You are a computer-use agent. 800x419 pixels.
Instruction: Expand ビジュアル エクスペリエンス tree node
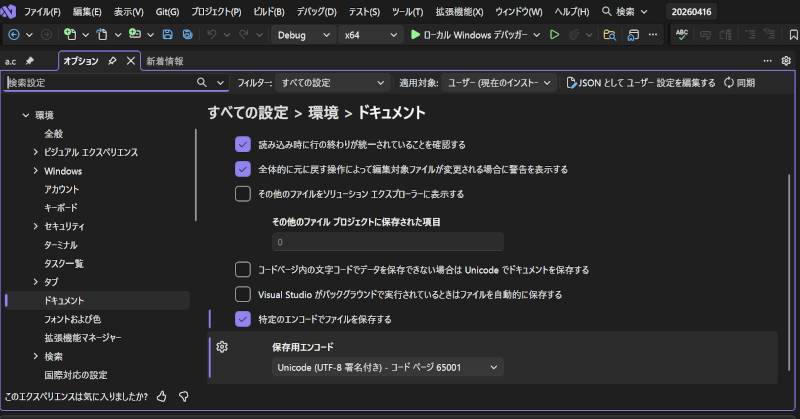click(35, 152)
